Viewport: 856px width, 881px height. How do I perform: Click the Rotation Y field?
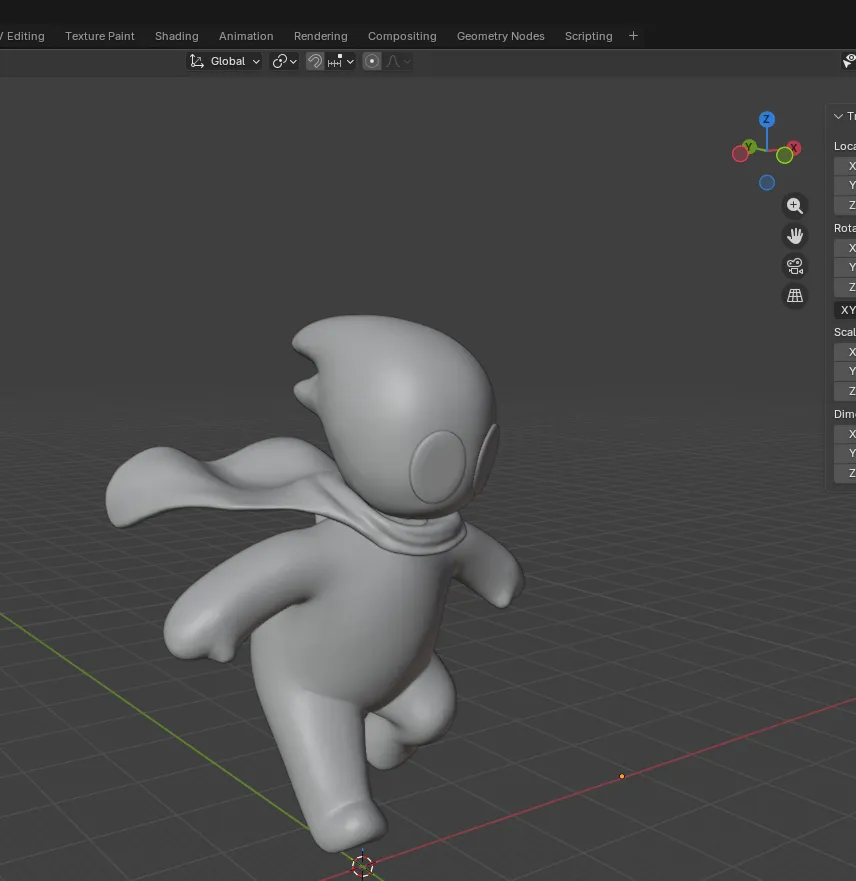pyautogui.click(x=845, y=267)
